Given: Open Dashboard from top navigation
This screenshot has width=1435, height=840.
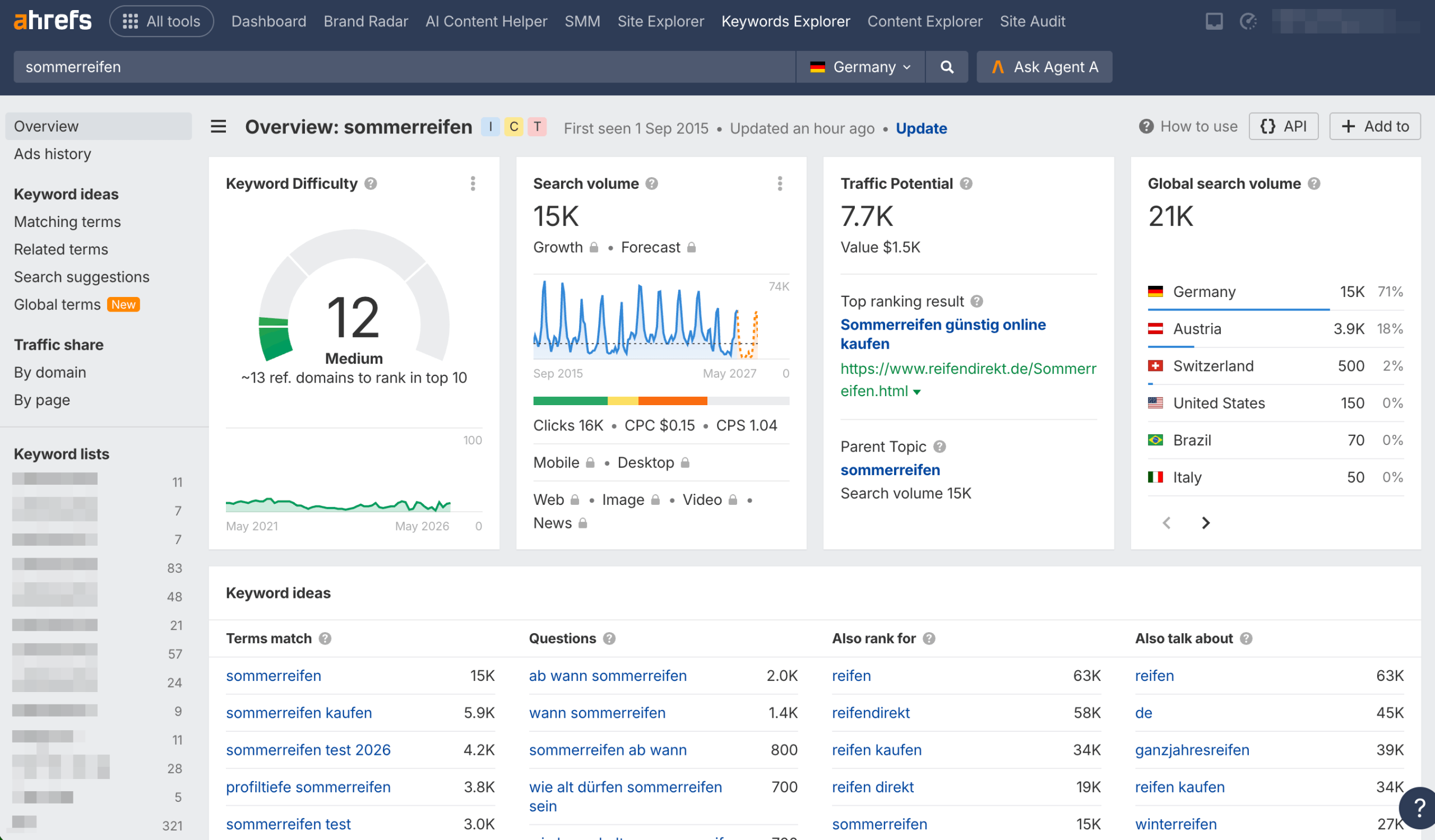Looking at the screenshot, I should [269, 21].
